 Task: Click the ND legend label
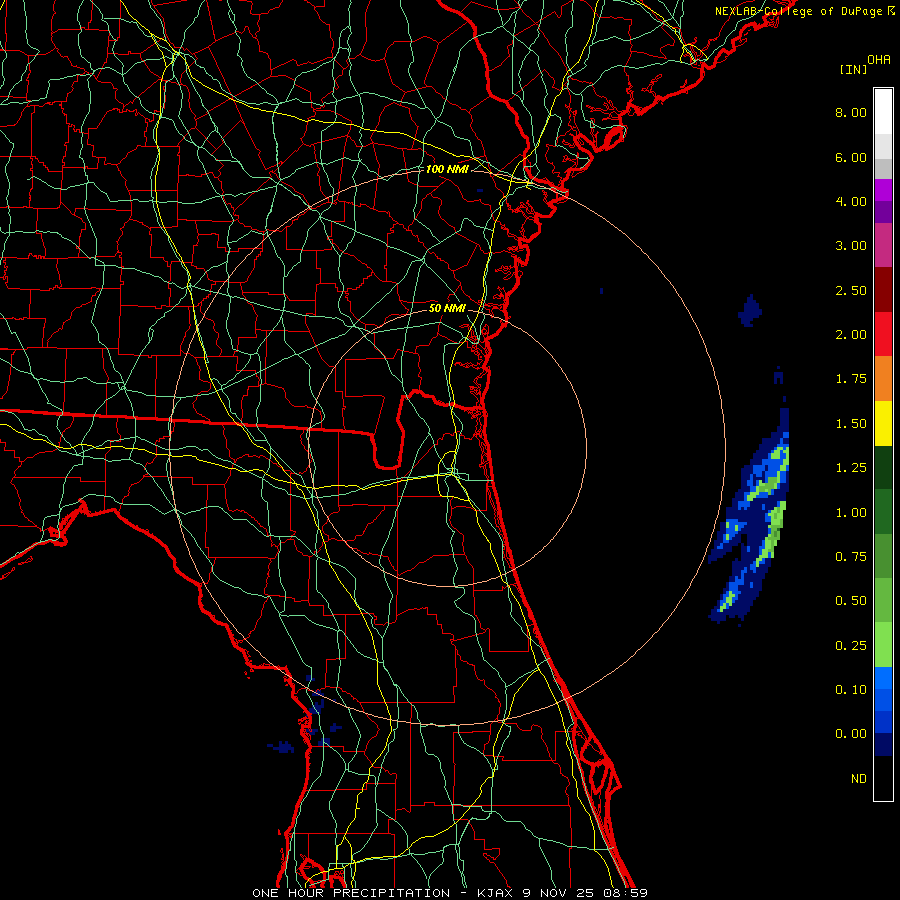(x=859, y=779)
